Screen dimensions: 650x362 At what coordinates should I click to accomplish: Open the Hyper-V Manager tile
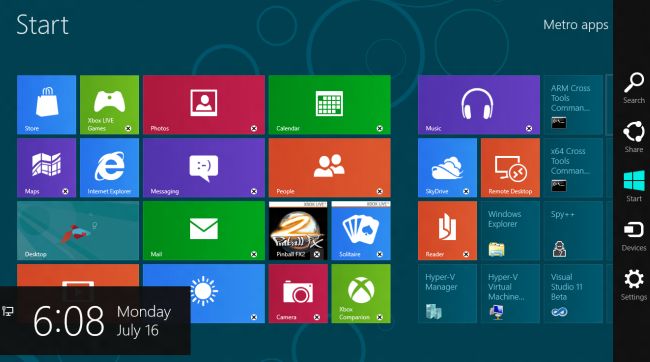click(447, 294)
